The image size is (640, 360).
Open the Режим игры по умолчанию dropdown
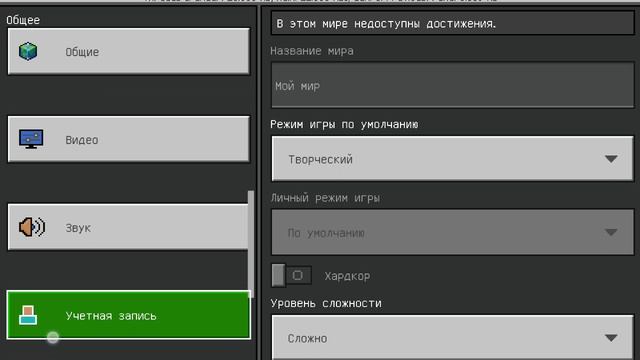pyautogui.click(x=453, y=159)
